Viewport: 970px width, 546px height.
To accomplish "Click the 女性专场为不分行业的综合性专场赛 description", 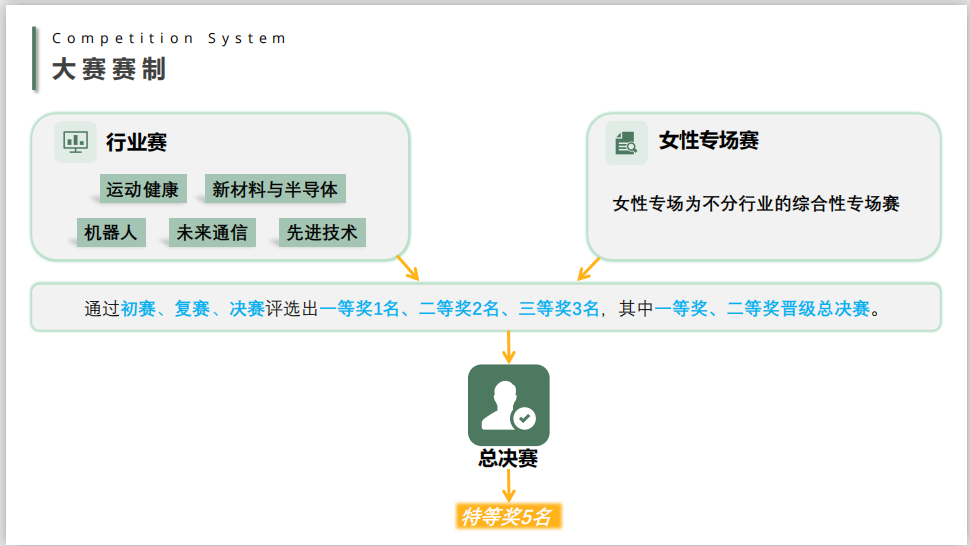I will click(x=756, y=203).
